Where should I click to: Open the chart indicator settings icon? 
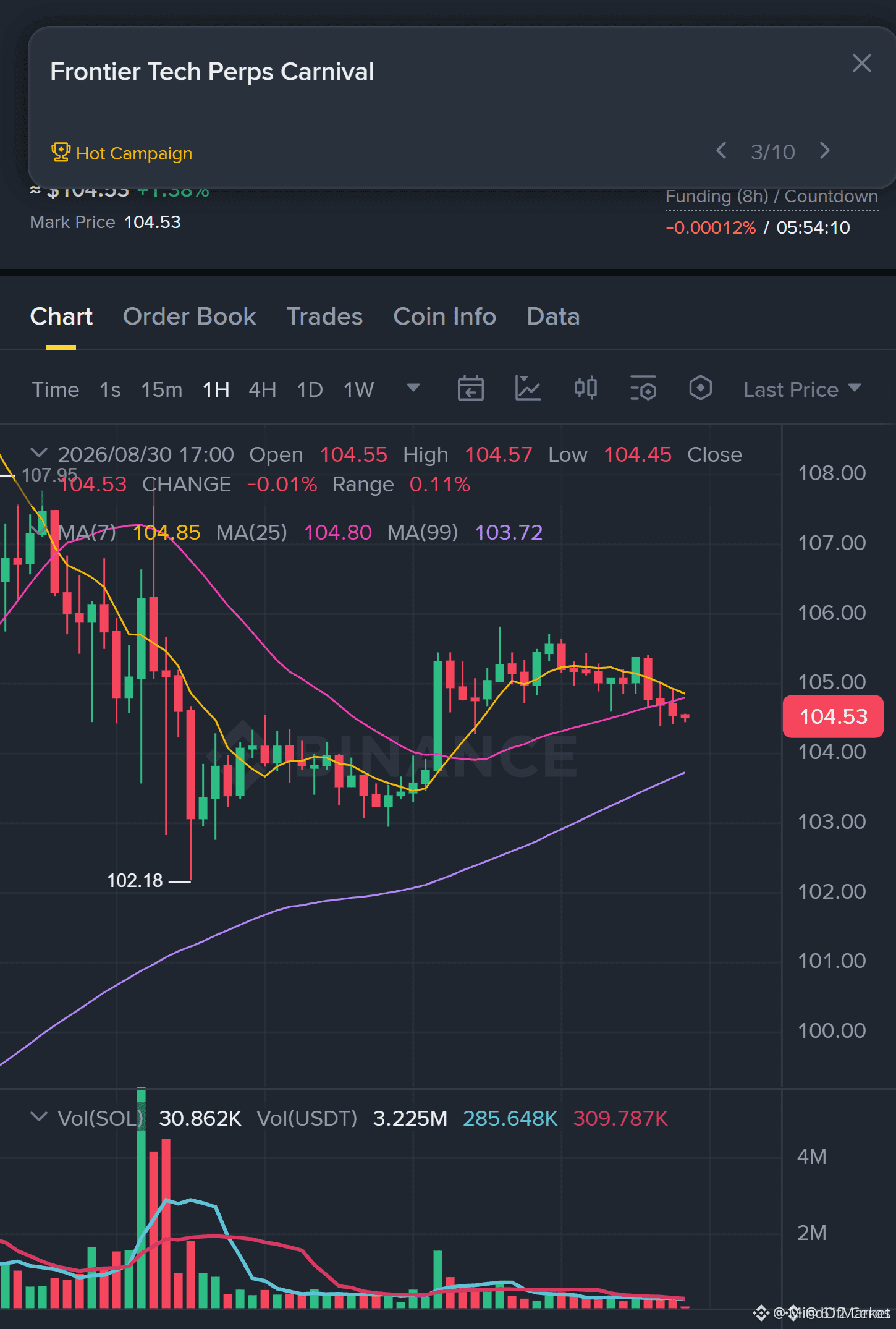pyautogui.click(x=643, y=389)
